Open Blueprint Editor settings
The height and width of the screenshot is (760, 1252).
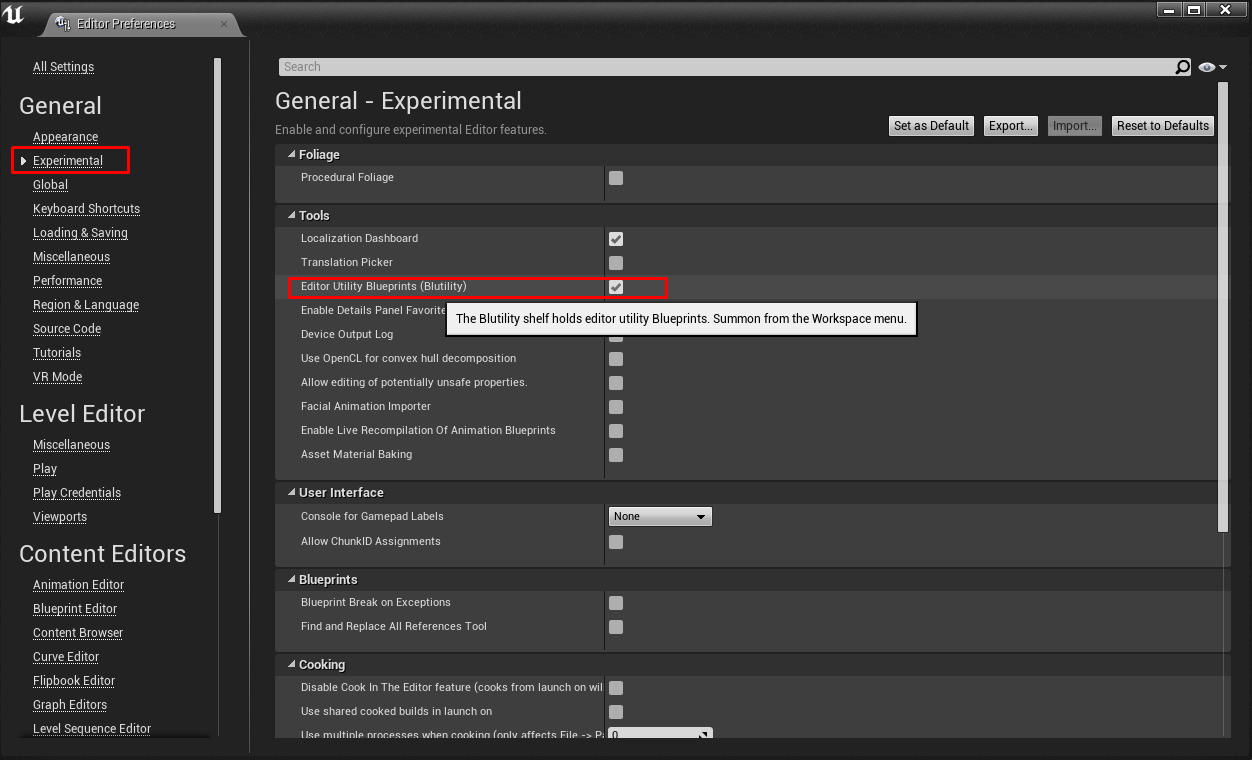pyautogui.click(x=75, y=609)
